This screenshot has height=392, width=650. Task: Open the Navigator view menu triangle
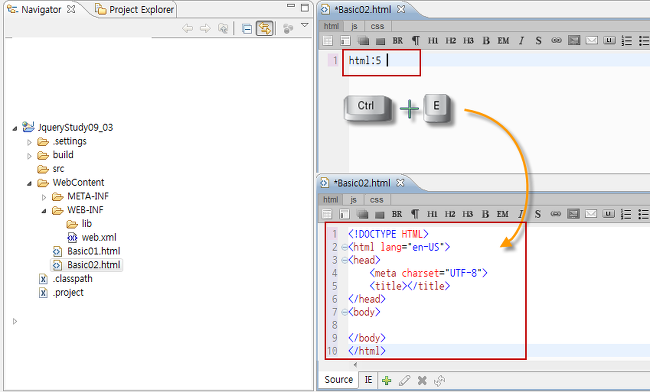[x=305, y=26]
